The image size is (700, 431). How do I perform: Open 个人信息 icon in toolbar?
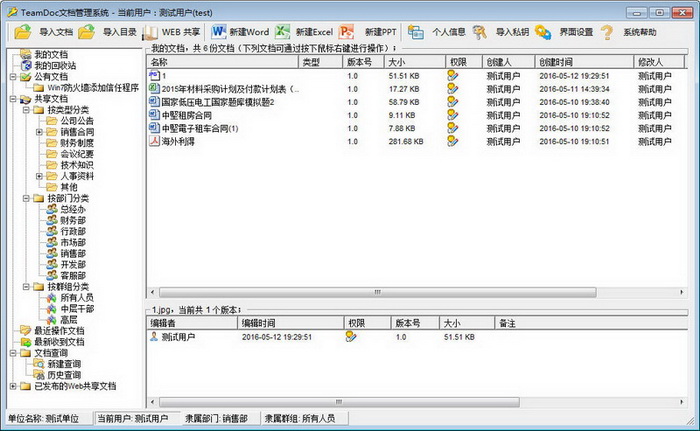click(416, 32)
